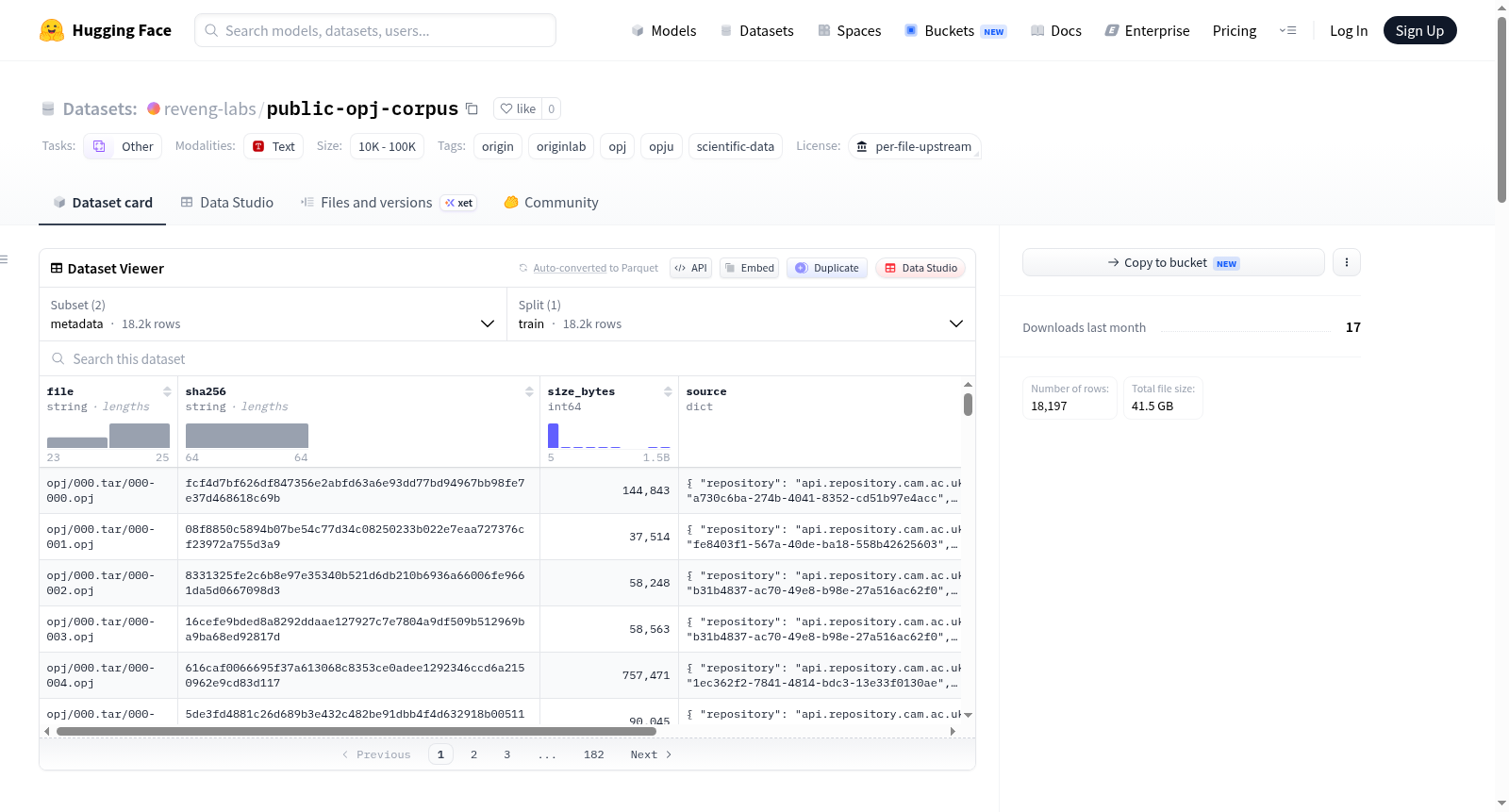This screenshot has width=1509, height=812.
Task: Sort by the sha256 column
Action: [x=529, y=391]
